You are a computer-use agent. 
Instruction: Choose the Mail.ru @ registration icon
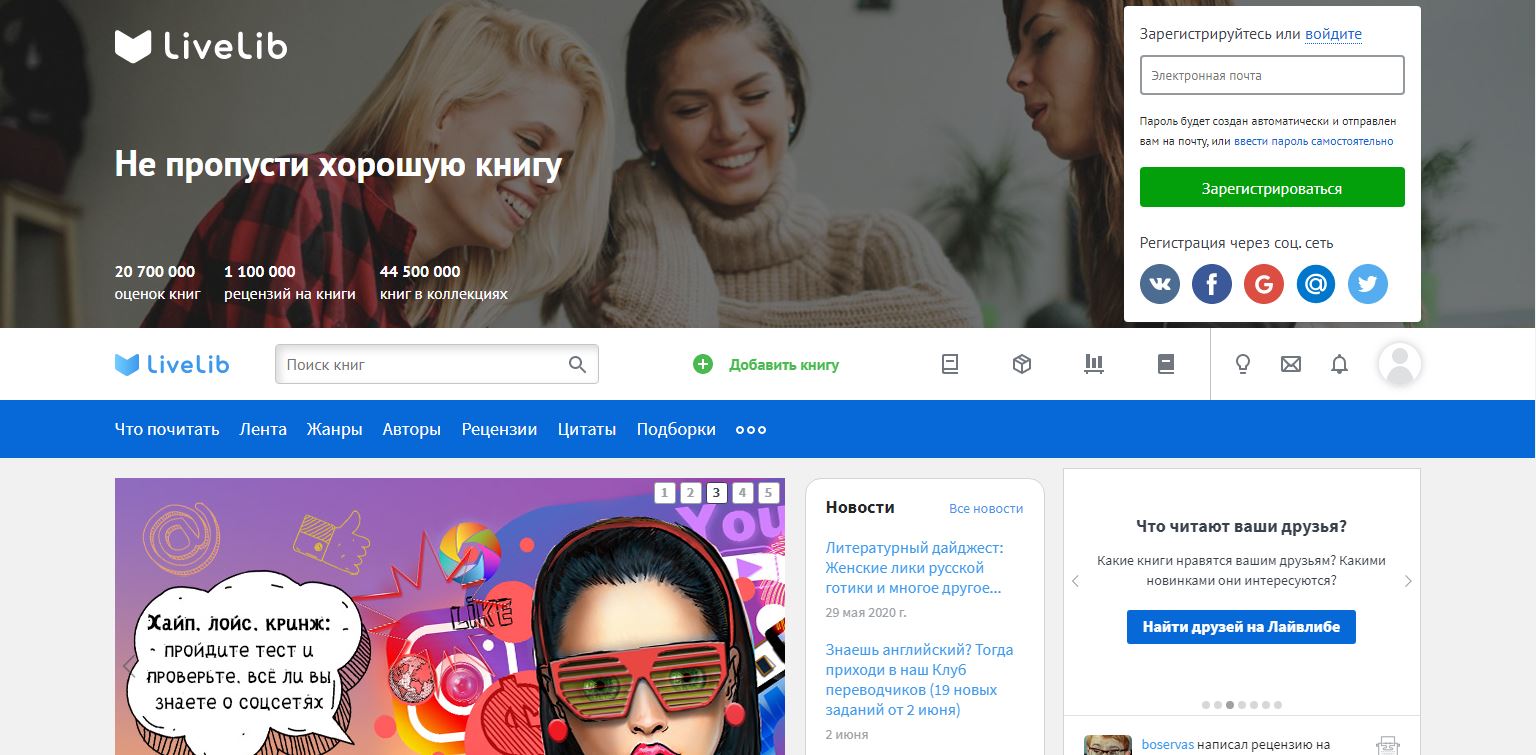tap(1316, 285)
